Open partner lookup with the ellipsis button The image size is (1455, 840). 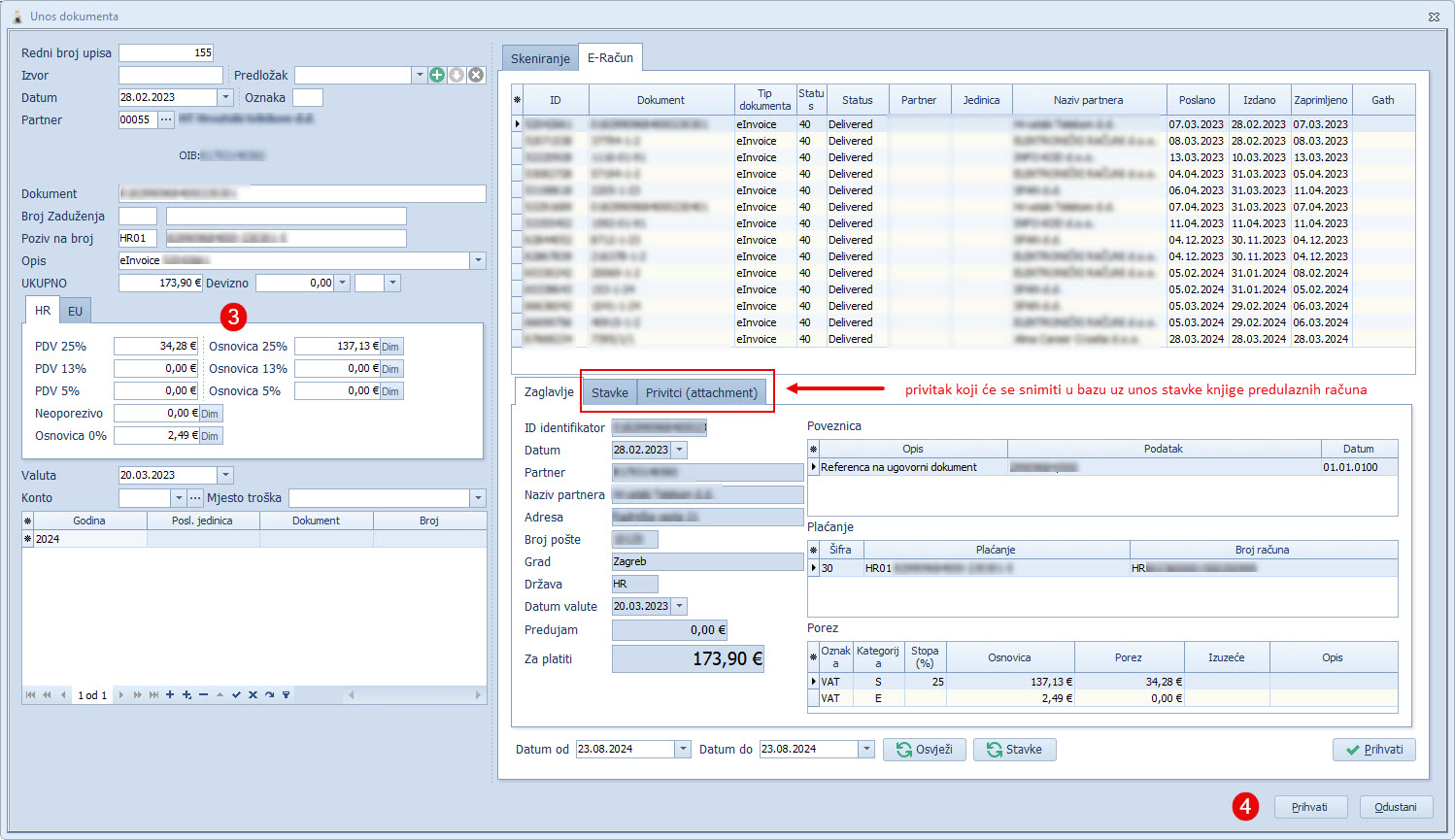click(166, 119)
